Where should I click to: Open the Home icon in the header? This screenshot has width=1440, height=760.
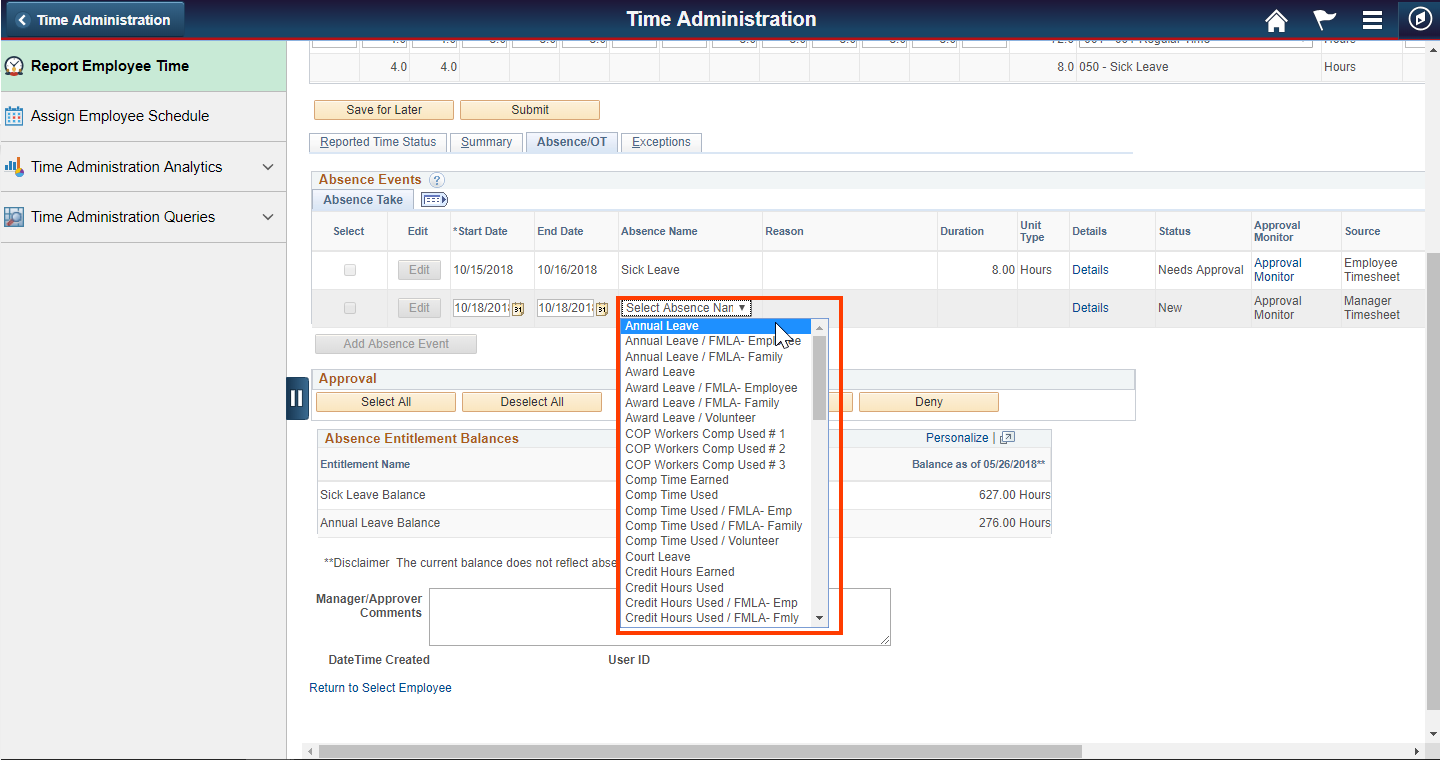coord(1276,19)
